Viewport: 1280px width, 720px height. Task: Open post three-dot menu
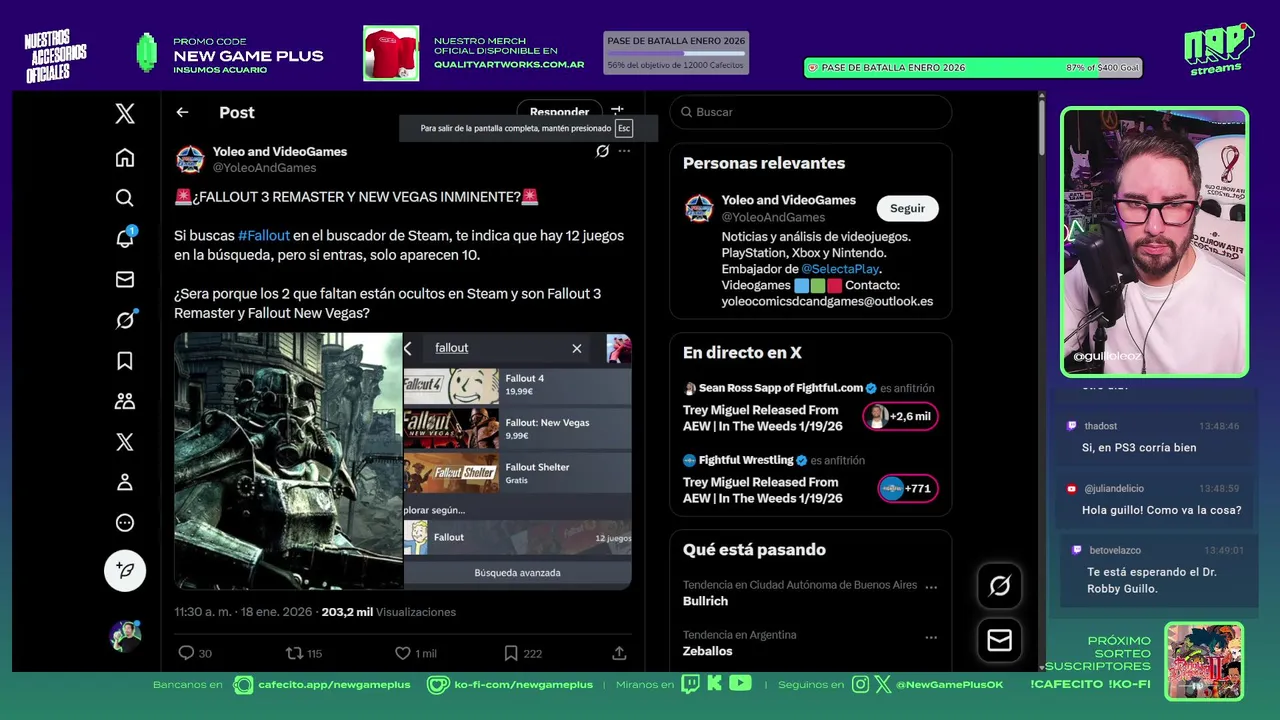pos(624,151)
